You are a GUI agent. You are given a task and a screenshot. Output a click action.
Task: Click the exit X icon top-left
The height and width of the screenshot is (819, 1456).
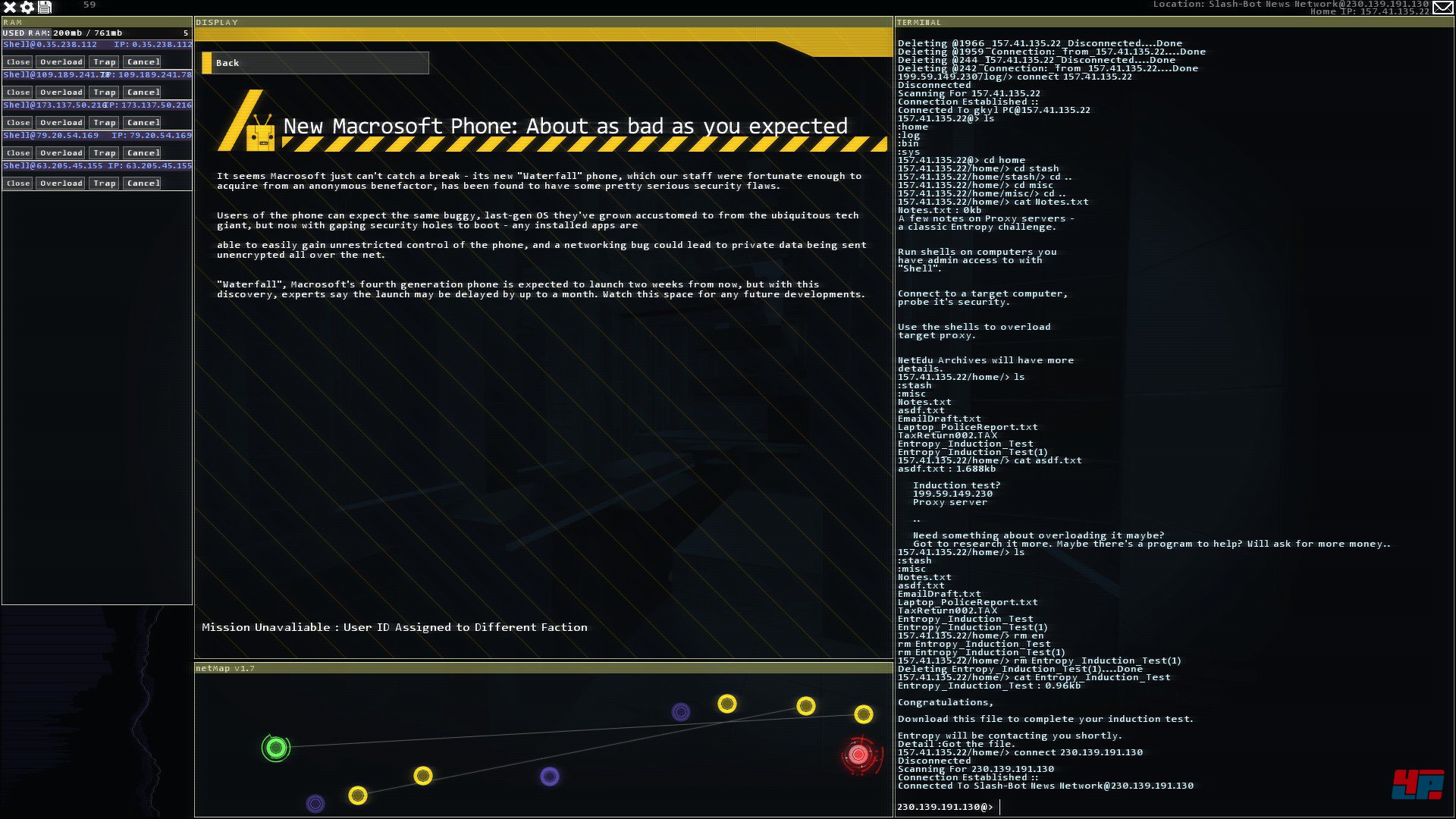point(10,8)
